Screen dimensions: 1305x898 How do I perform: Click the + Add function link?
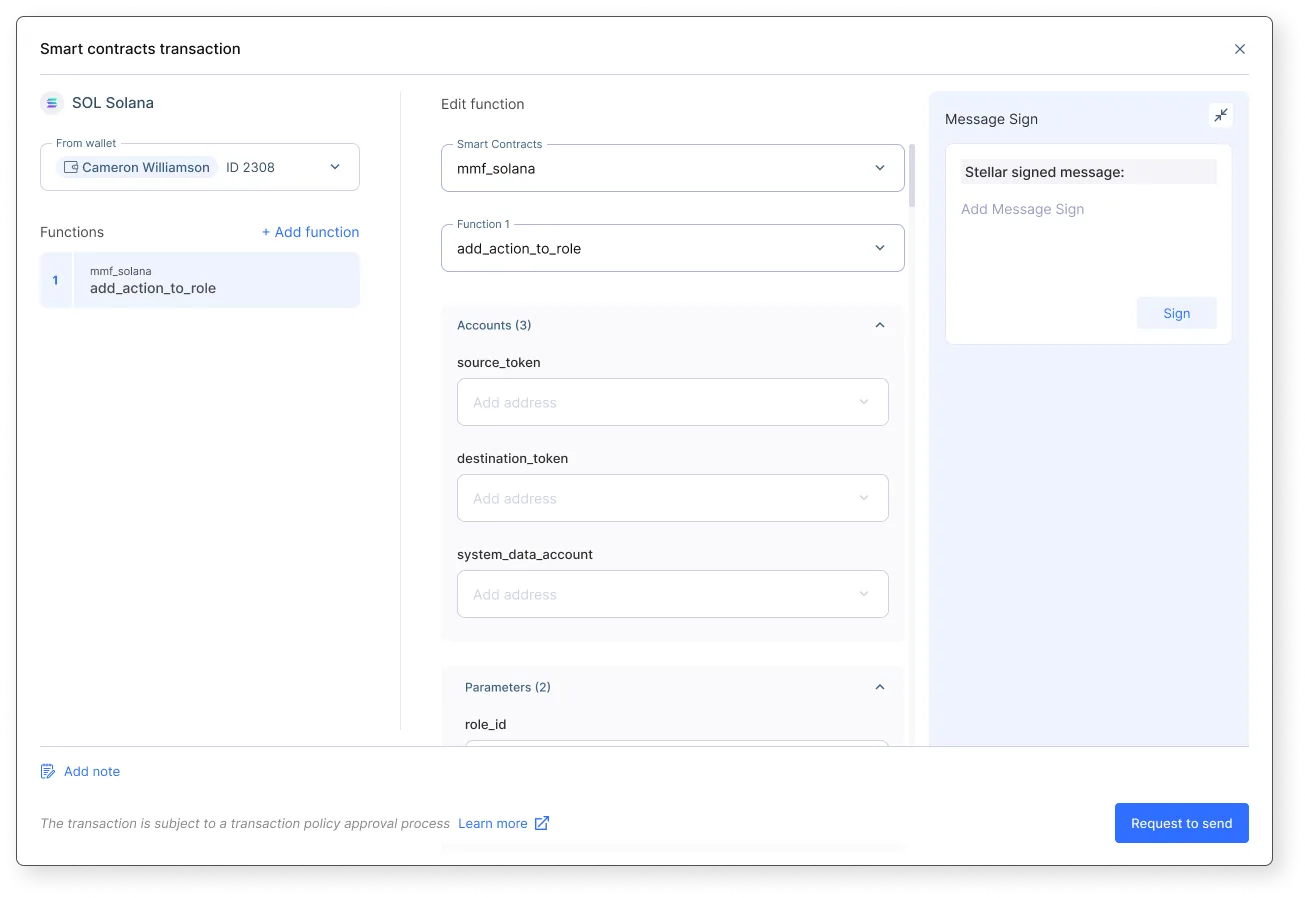(310, 232)
